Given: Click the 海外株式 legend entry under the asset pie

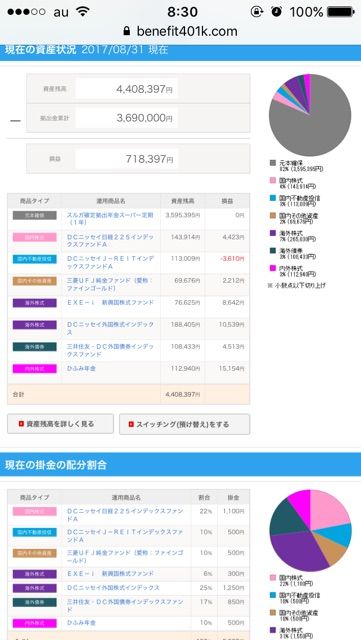Looking at the screenshot, I should [x=292, y=235].
